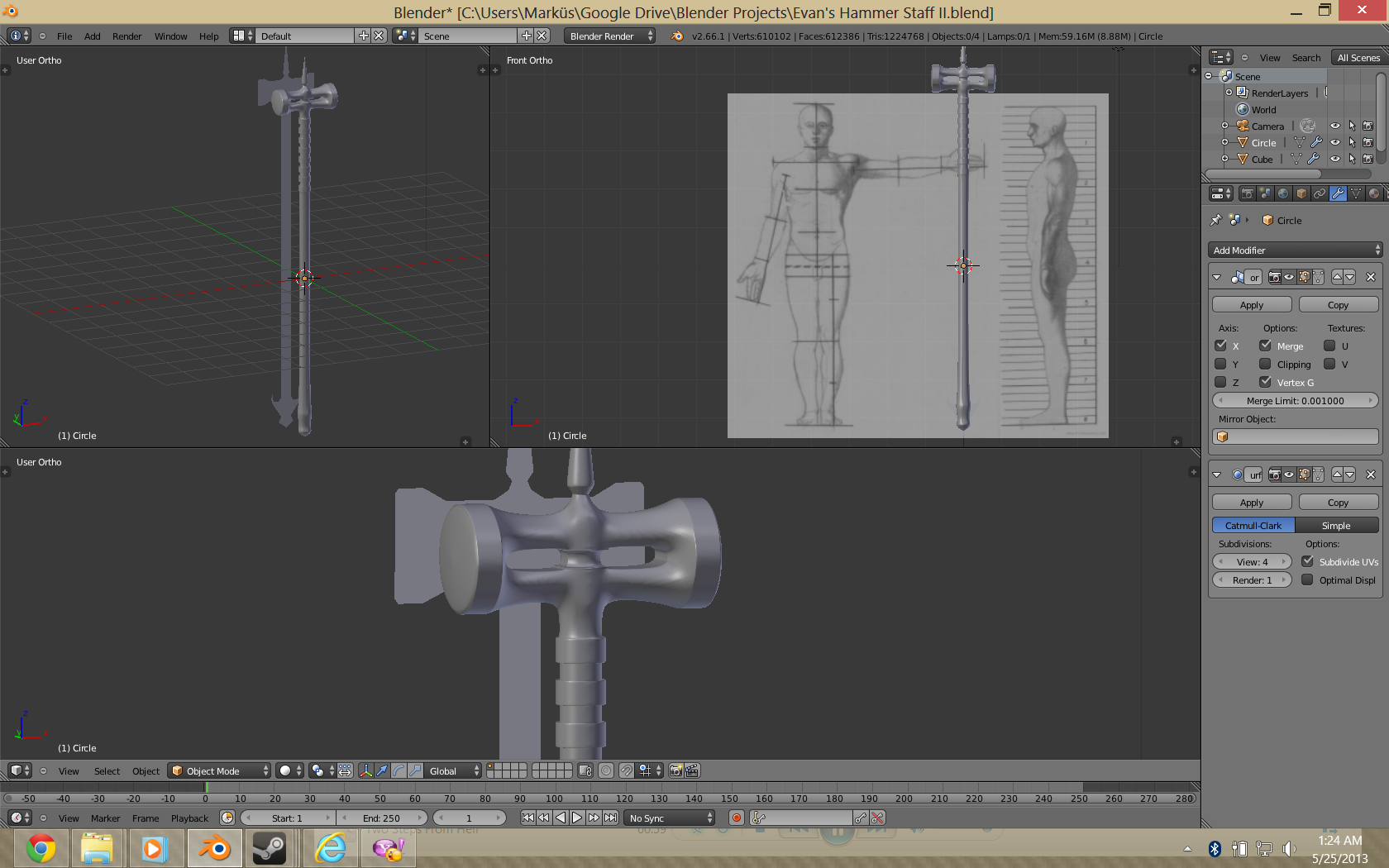Open the World properties tab
This screenshot has width=1389, height=868.
click(x=1283, y=193)
